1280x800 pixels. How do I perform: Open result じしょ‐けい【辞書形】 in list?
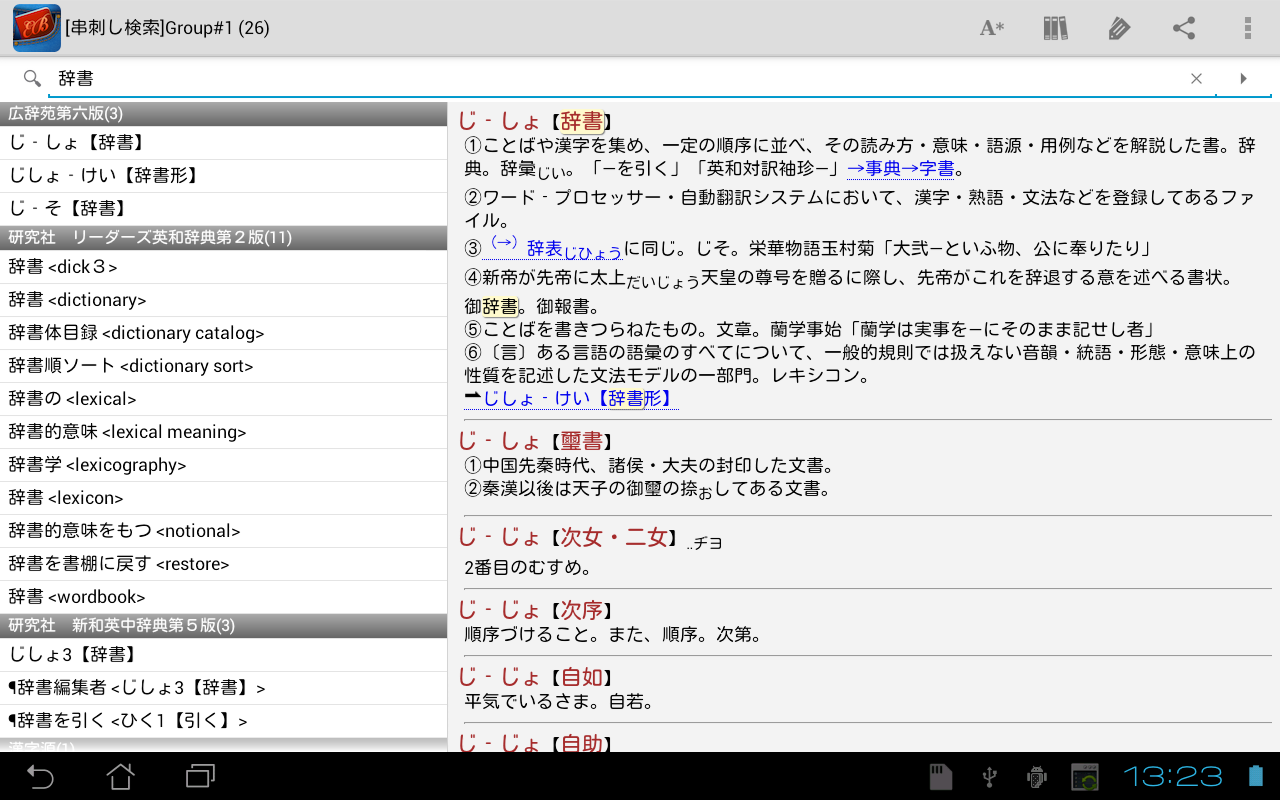tap(223, 176)
